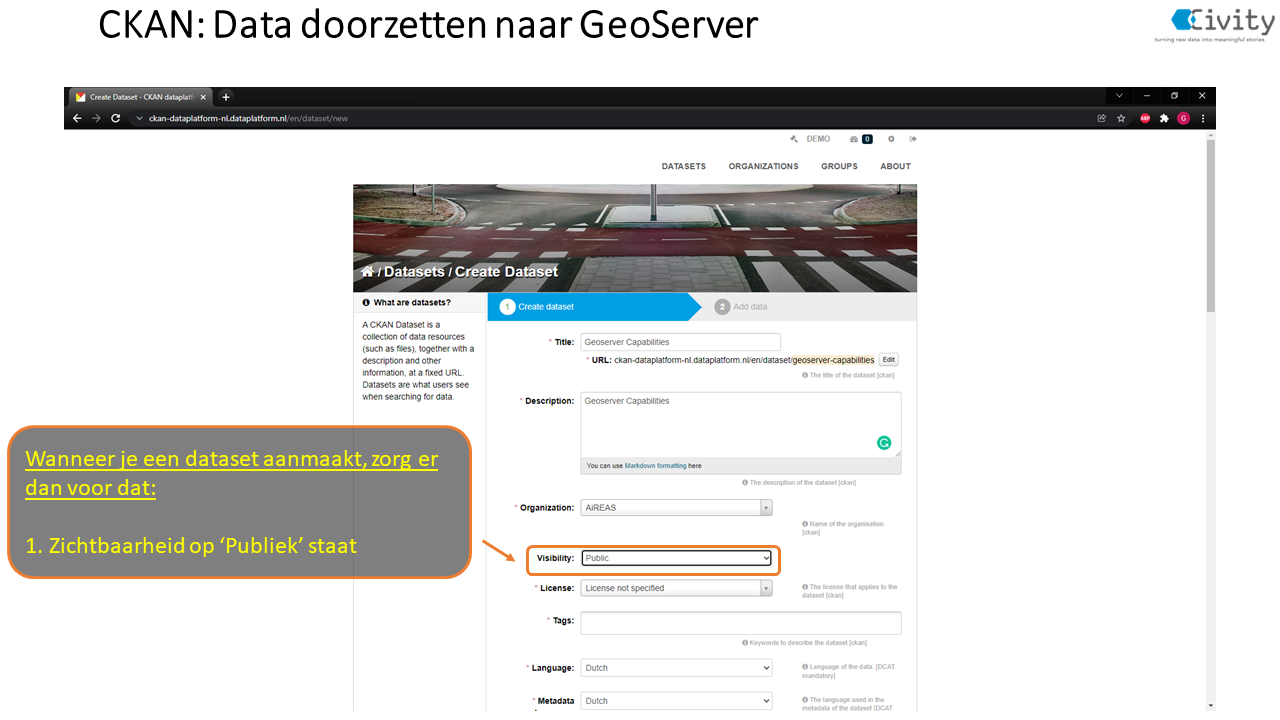Click the Create Dataset breadcrumb link
This screenshot has height=720, width=1280.
pos(507,271)
